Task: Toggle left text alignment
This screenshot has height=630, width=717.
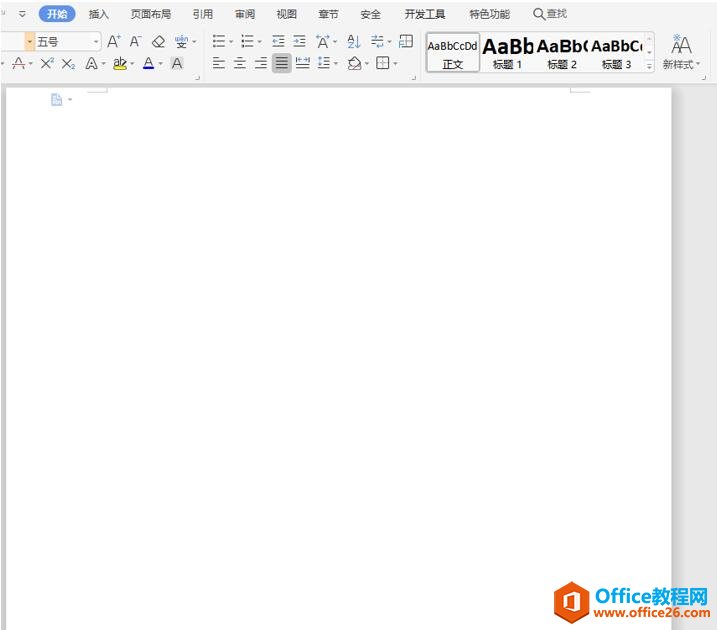Action: (219, 63)
